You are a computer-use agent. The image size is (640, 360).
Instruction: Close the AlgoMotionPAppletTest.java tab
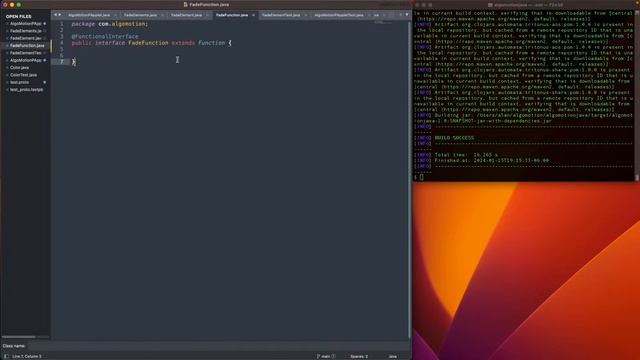tap(369, 15)
